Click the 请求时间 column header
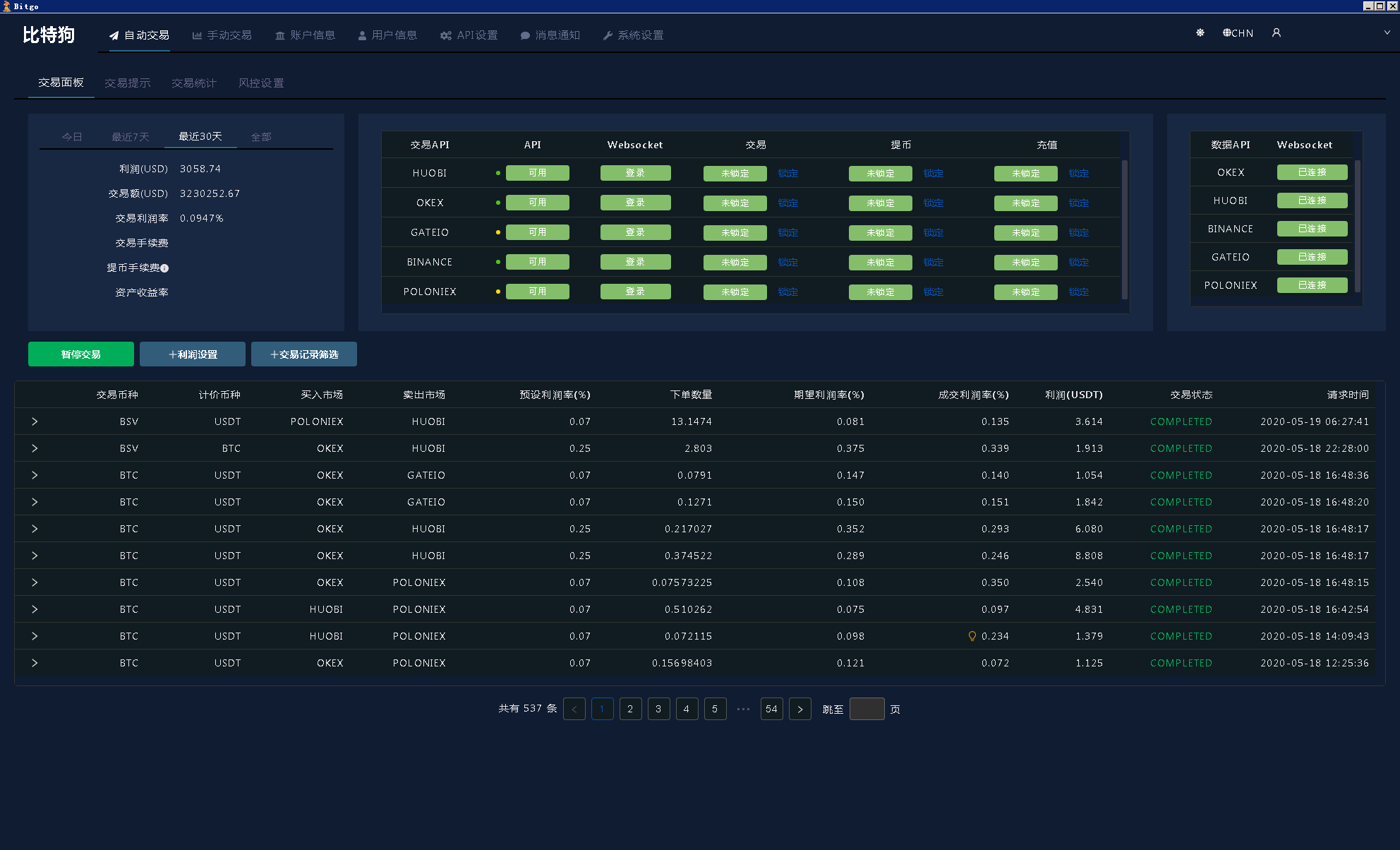Image resolution: width=1400 pixels, height=850 pixels. click(x=1348, y=395)
